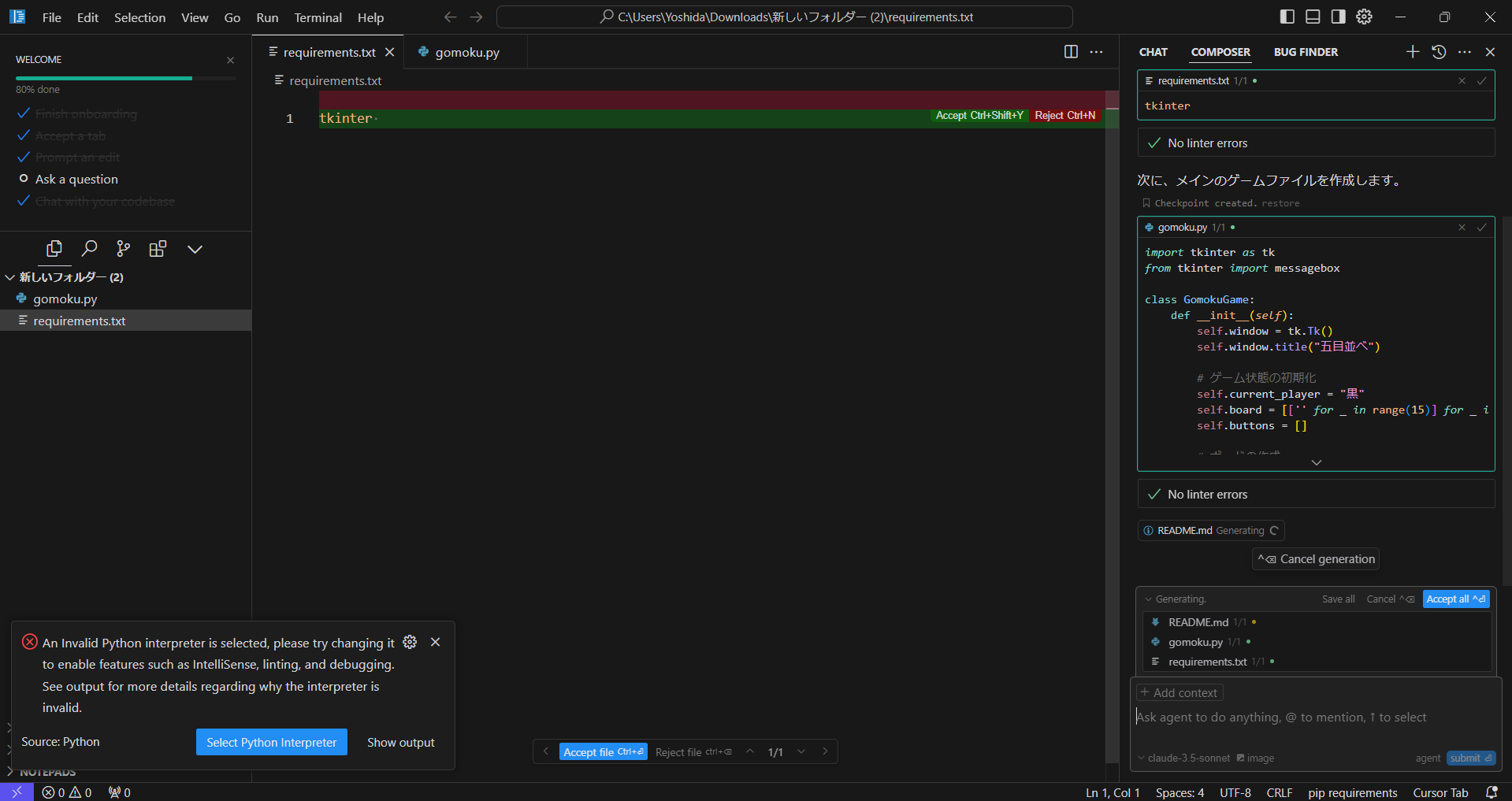
Task: Open the Run menu
Action: (x=267, y=17)
